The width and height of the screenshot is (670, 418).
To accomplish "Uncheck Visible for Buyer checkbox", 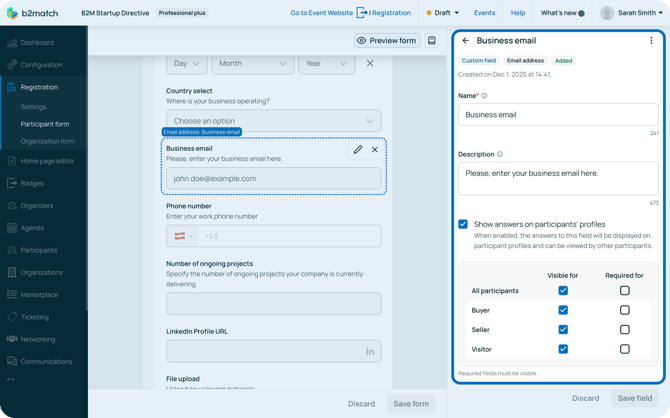I will pos(563,310).
